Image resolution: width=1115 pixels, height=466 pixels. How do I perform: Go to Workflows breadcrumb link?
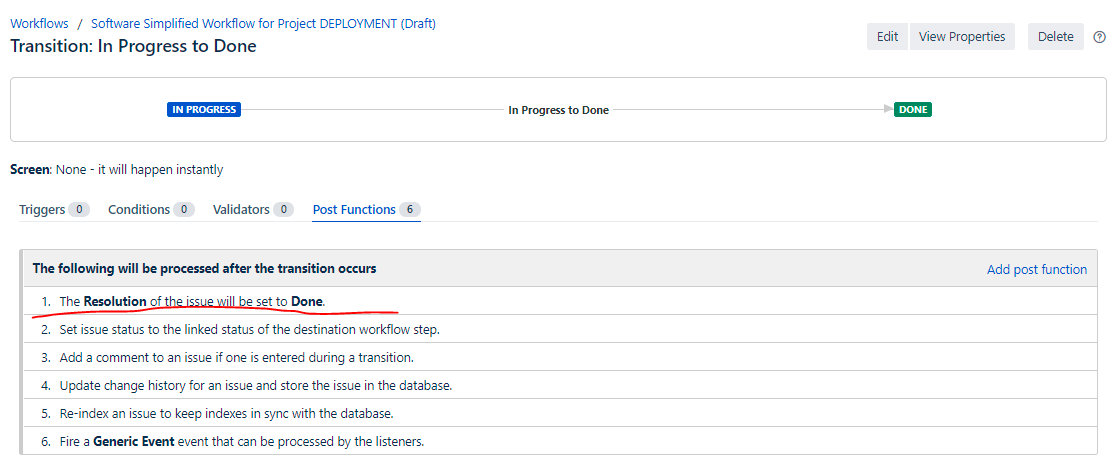click(x=38, y=23)
